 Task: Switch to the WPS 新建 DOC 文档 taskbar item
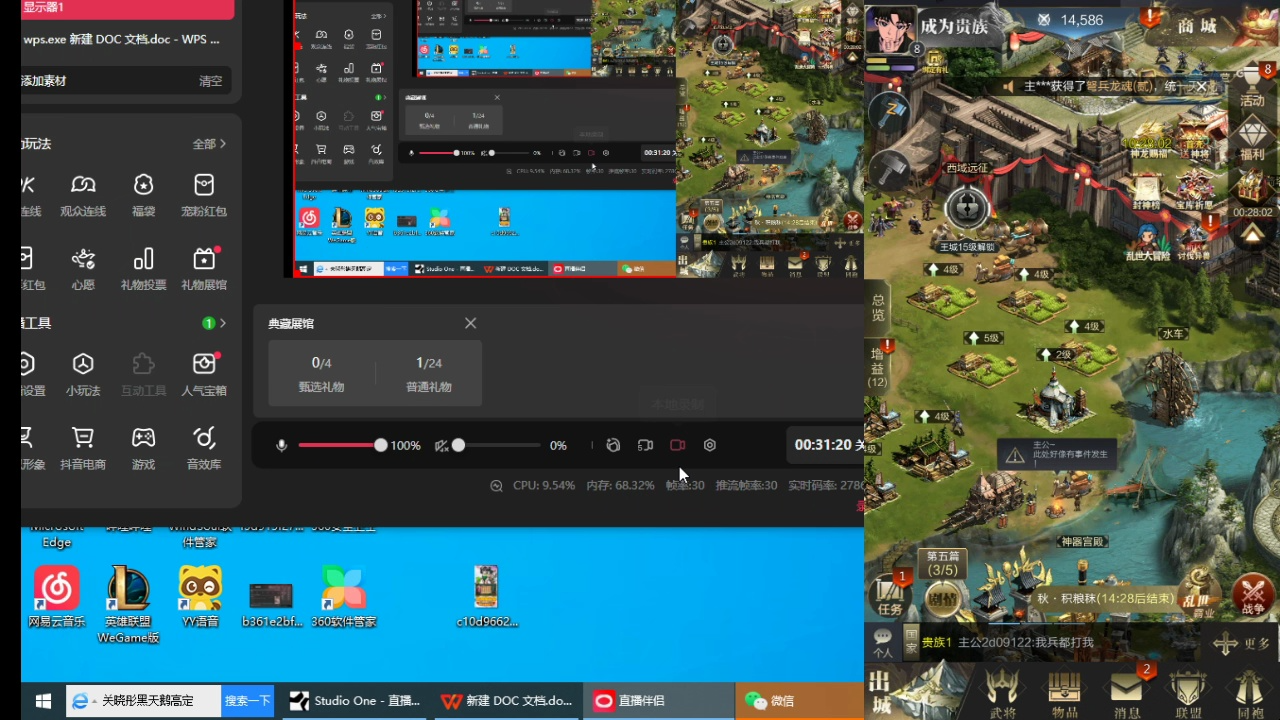[509, 701]
